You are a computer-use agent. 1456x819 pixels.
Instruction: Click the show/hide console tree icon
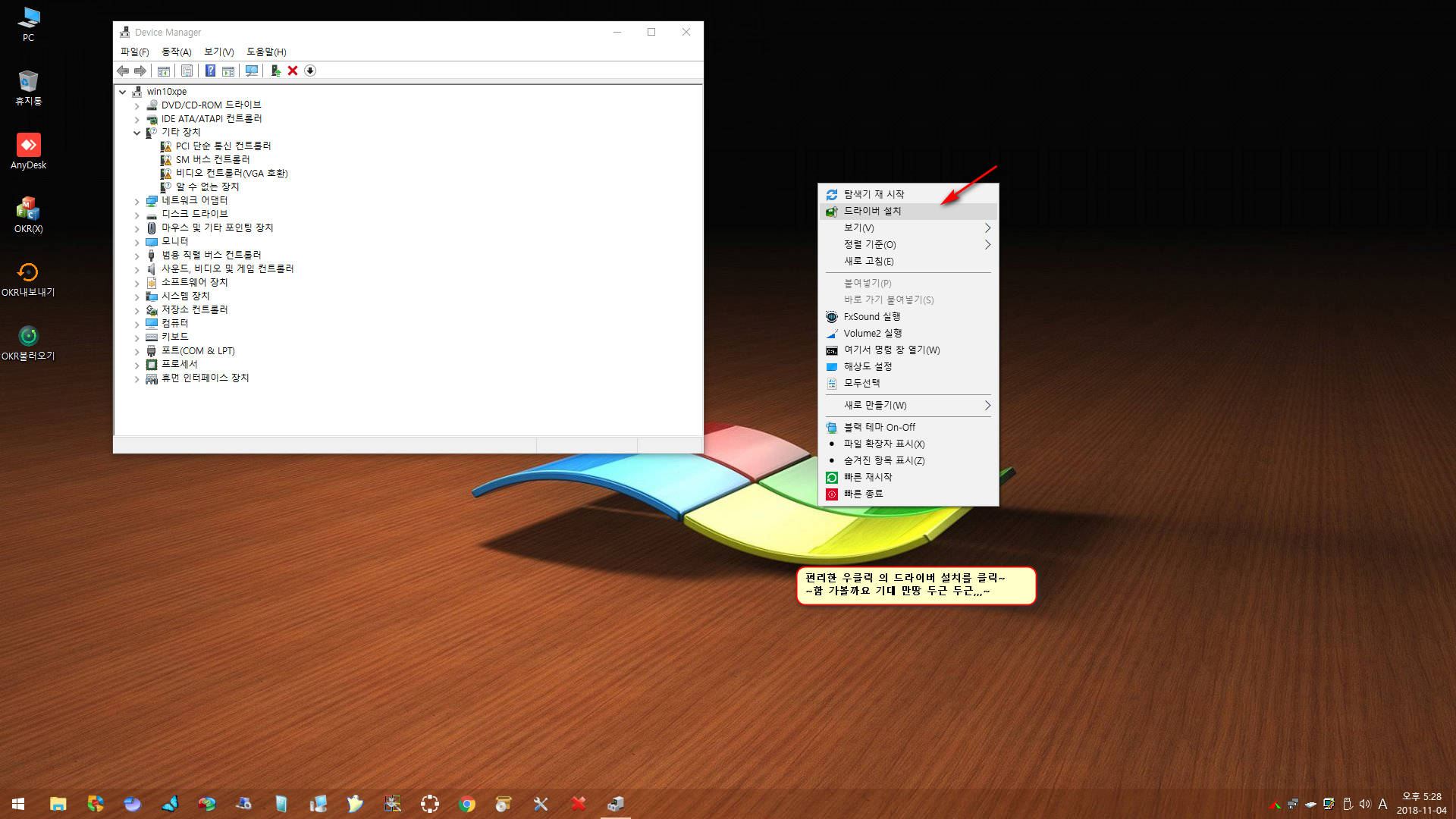click(163, 71)
